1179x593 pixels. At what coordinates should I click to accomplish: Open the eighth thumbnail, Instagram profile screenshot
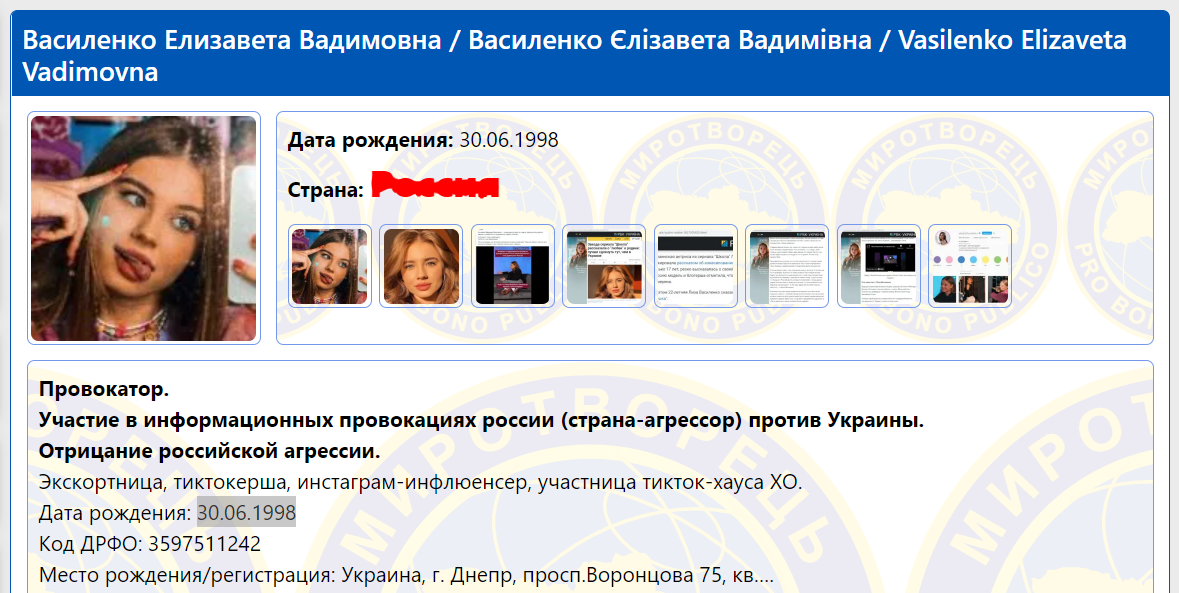[969, 266]
